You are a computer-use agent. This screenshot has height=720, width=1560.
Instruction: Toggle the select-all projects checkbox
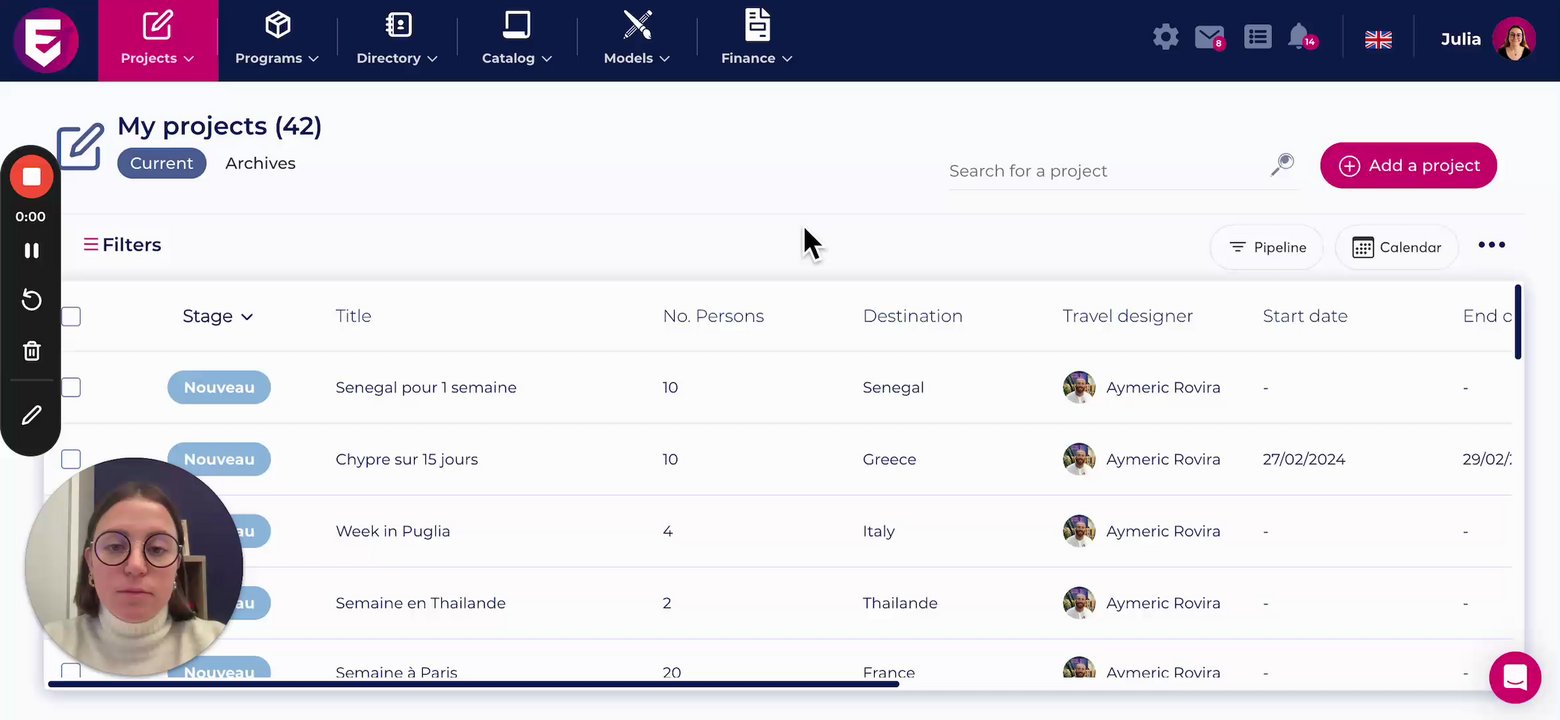tap(71, 317)
